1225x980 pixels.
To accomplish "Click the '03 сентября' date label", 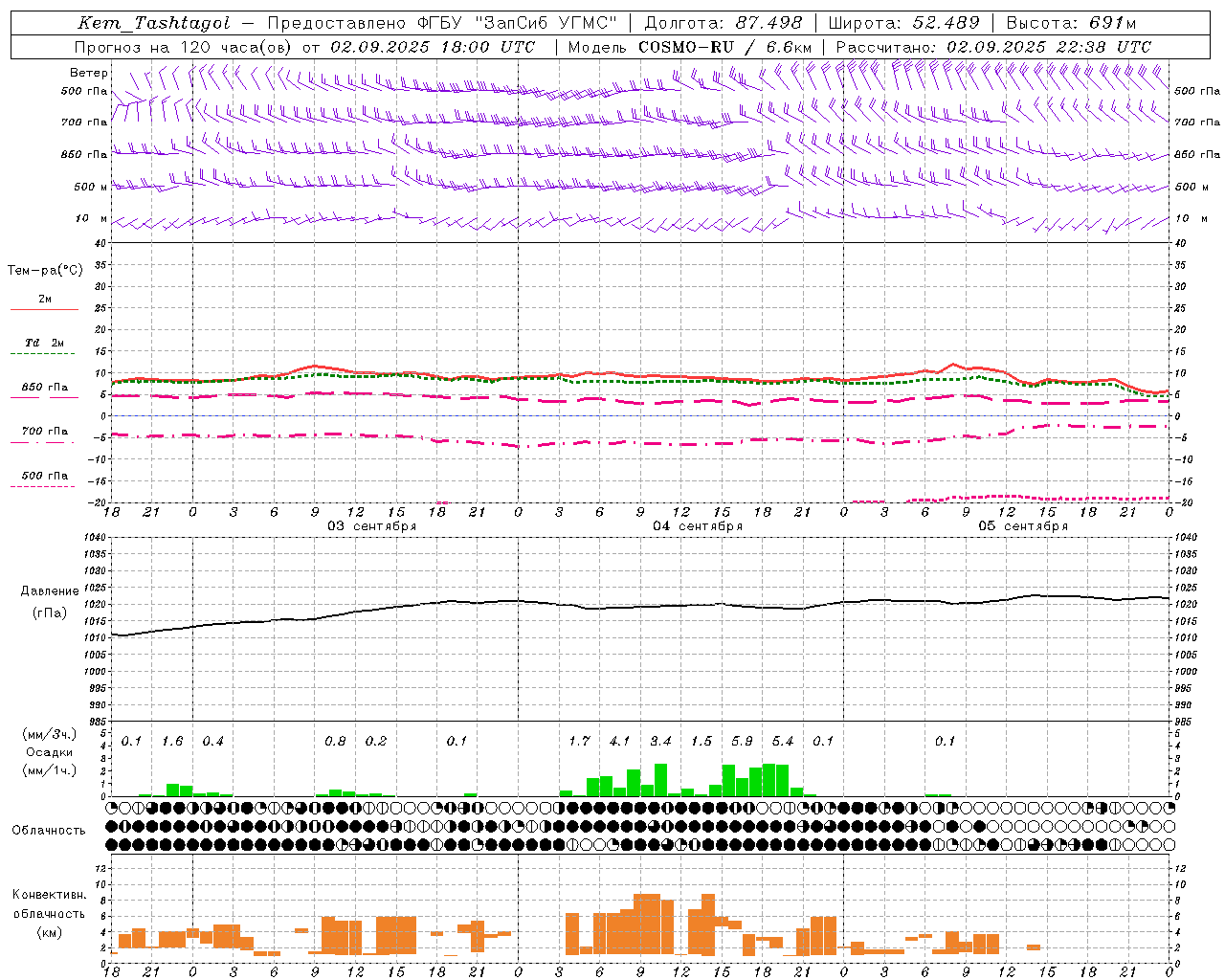I will 371,525.
